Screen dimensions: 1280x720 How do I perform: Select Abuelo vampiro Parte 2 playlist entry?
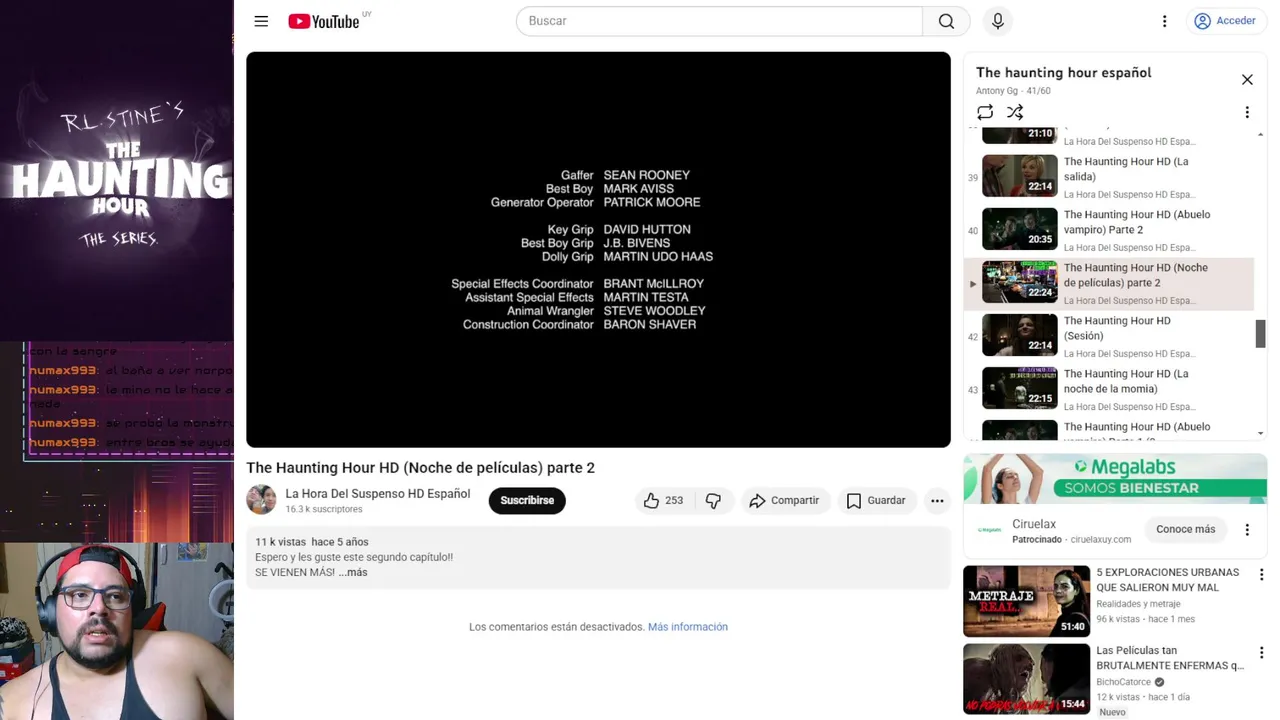1108,230
